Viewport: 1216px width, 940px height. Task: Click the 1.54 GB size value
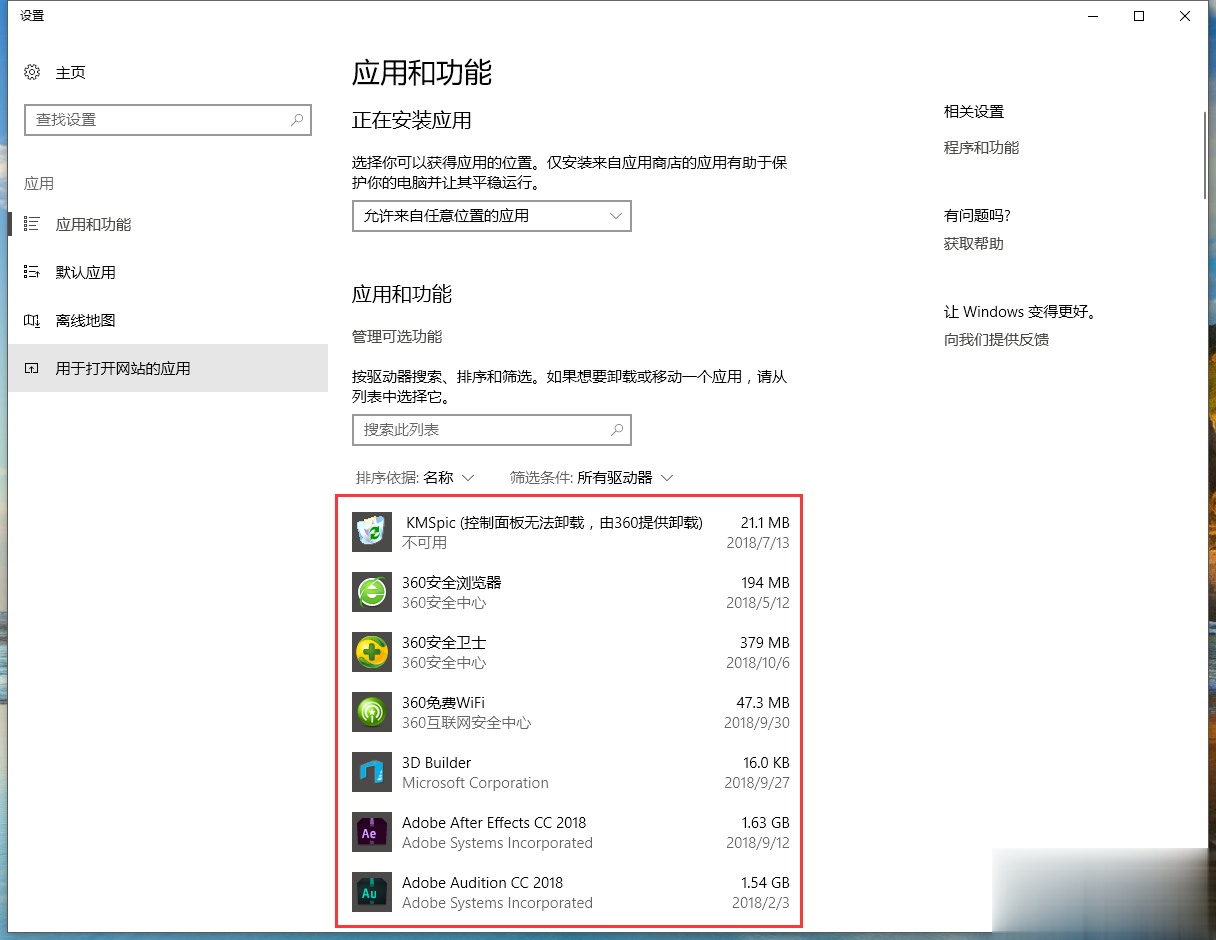tap(765, 883)
